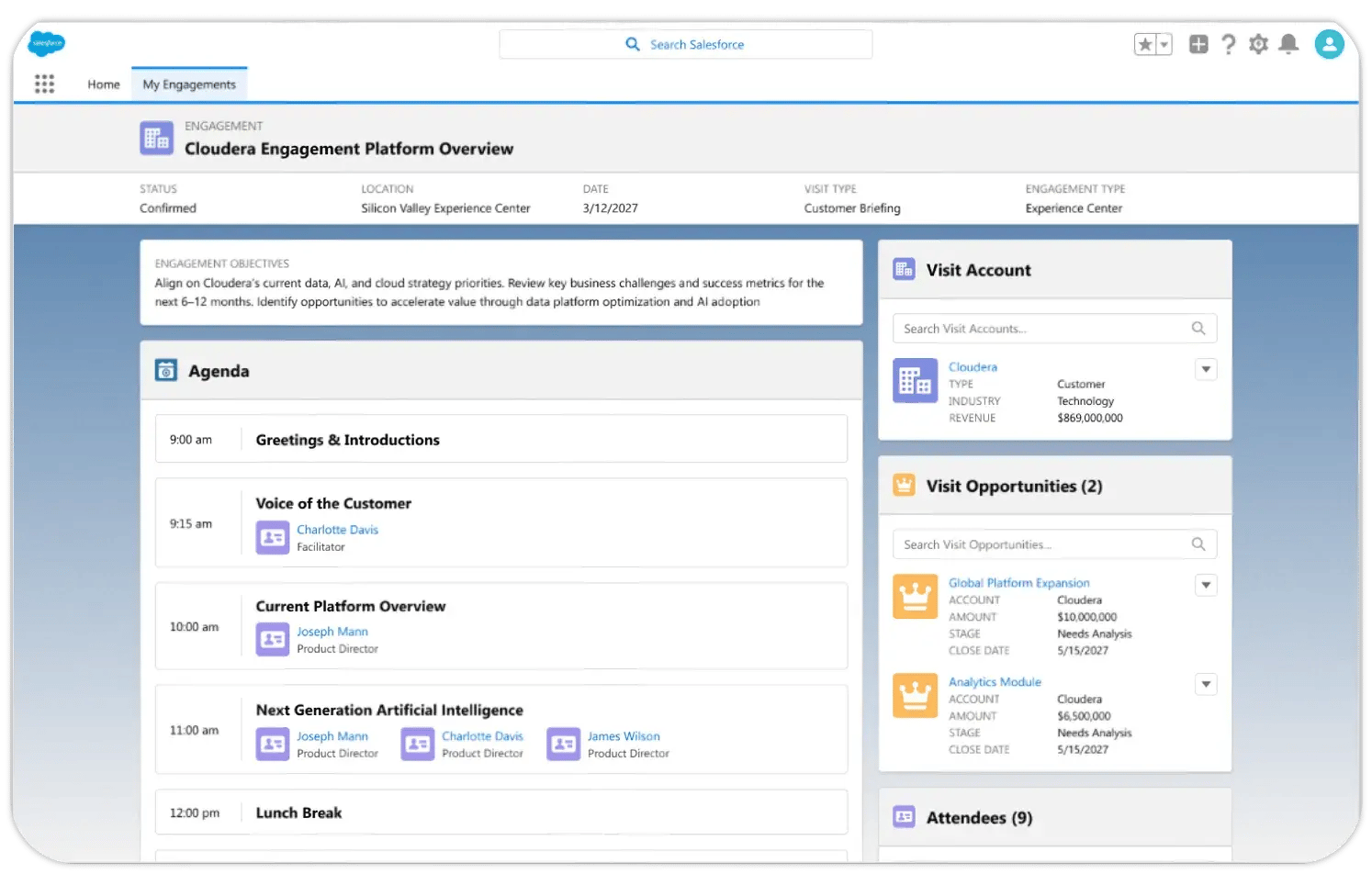Click the Search Salesforce field
1372x874 pixels.
[x=686, y=44]
